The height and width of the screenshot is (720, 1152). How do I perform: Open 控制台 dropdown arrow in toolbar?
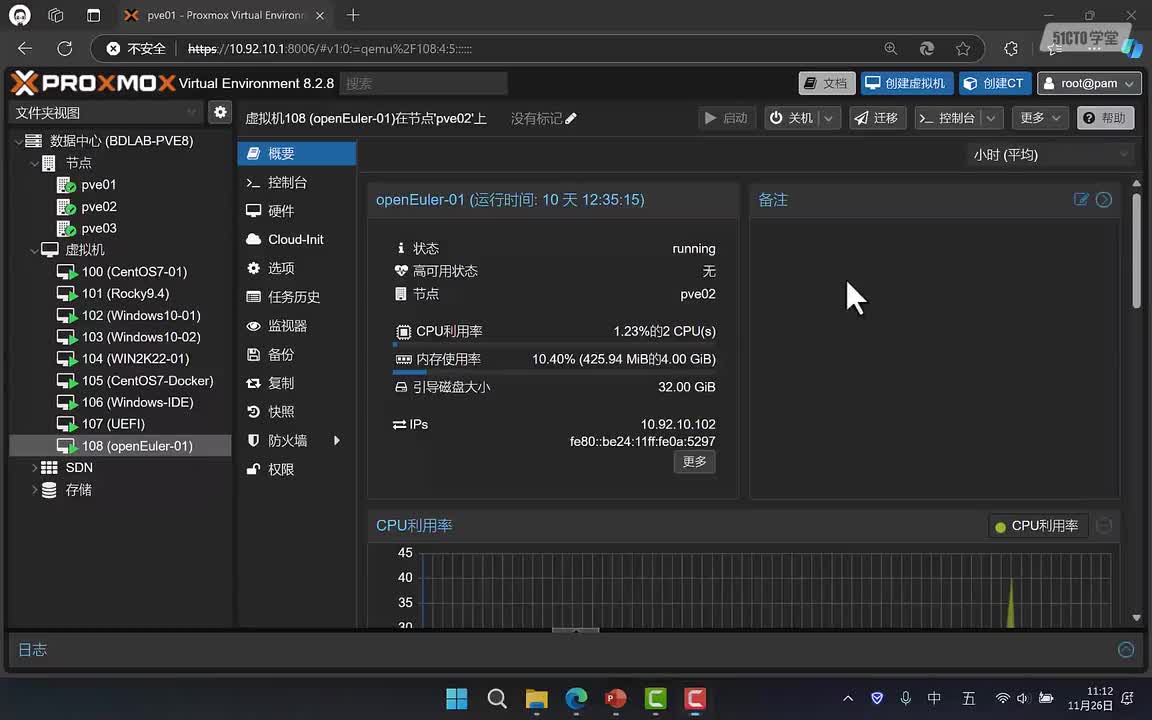991,118
